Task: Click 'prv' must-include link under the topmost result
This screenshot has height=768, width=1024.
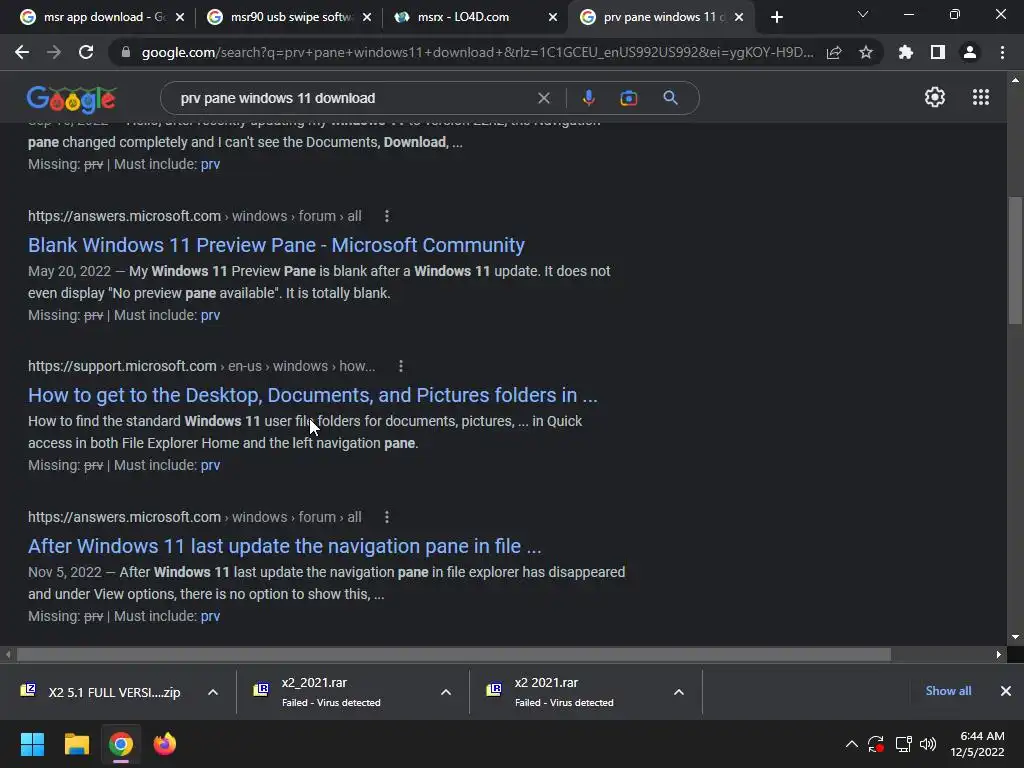Action: point(210,165)
